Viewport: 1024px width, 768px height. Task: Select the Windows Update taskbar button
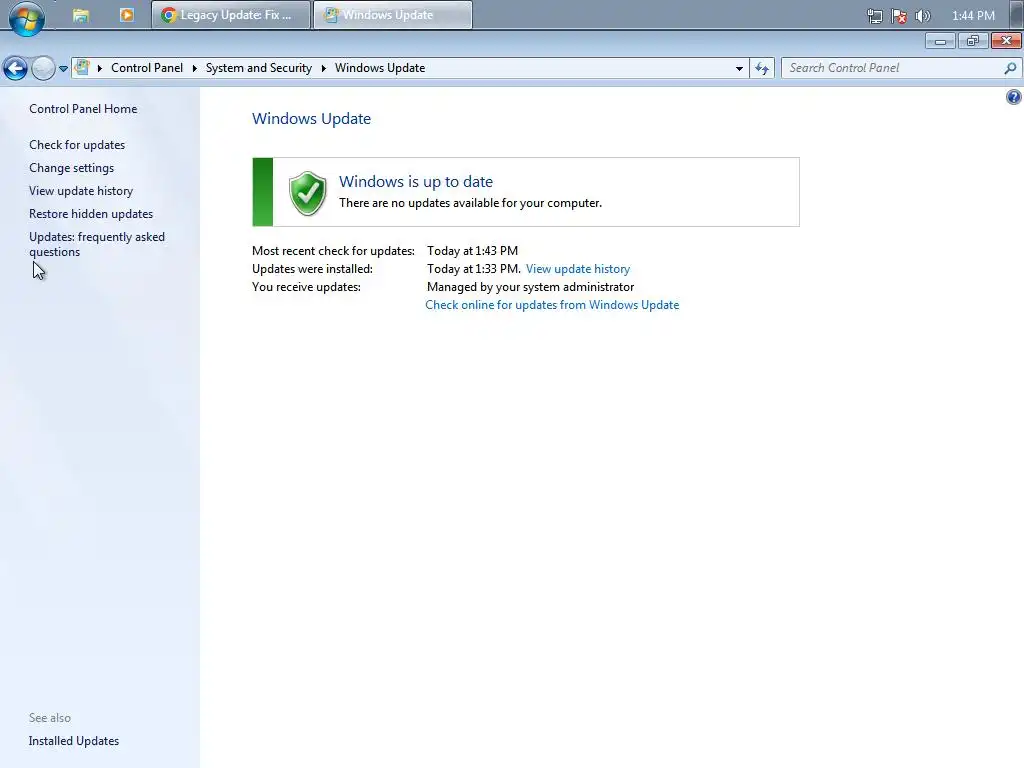pyautogui.click(x=392, y=15)
